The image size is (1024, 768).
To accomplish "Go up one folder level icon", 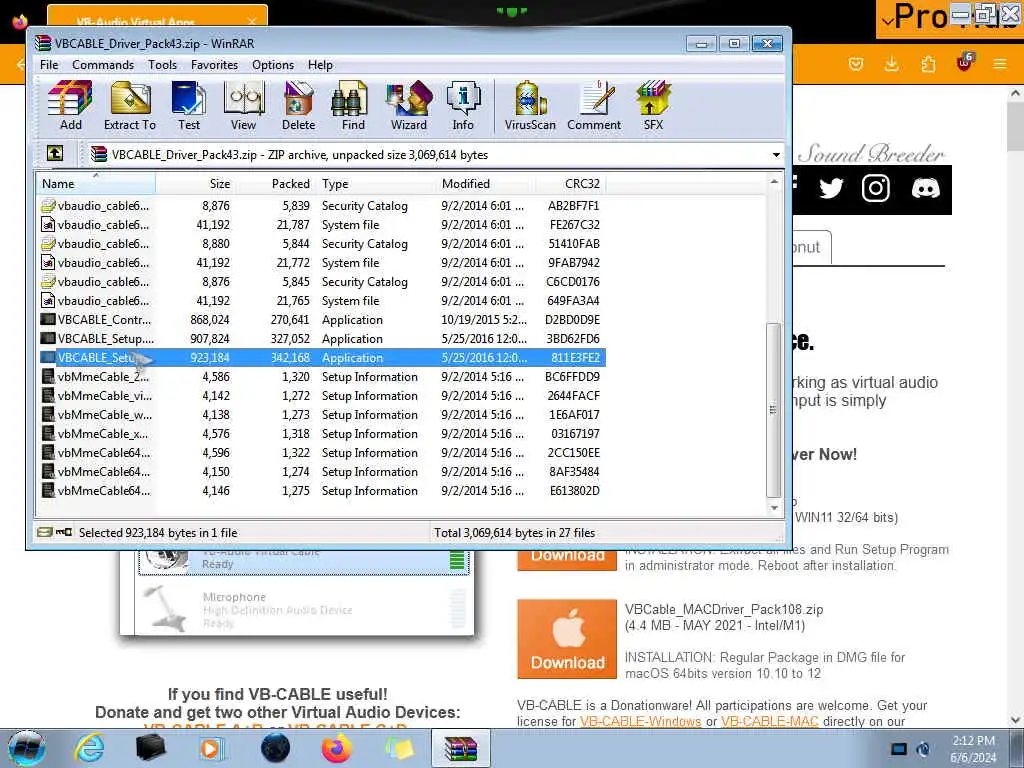I will 55,153.
